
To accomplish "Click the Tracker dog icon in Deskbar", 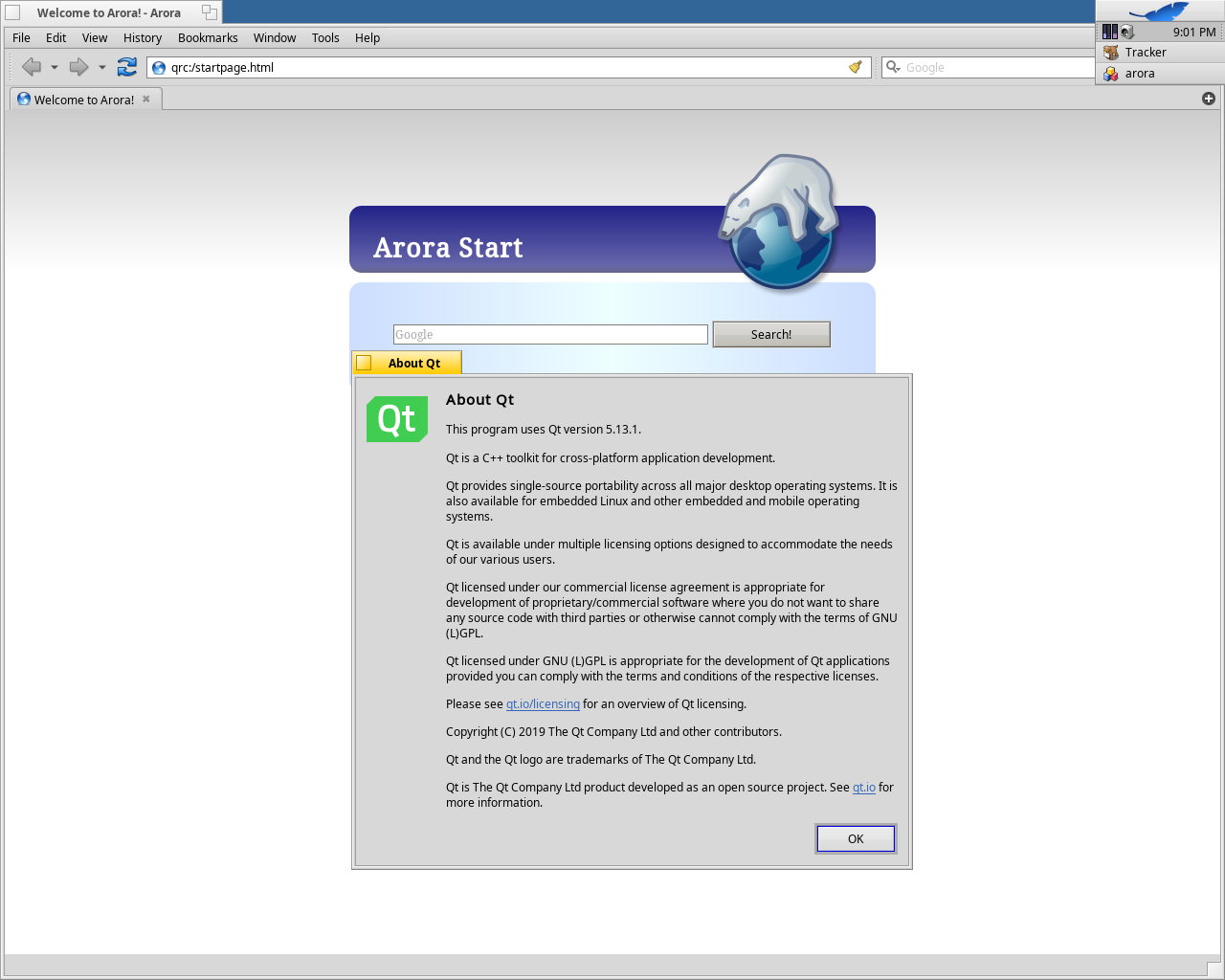I will (1110, 53).
